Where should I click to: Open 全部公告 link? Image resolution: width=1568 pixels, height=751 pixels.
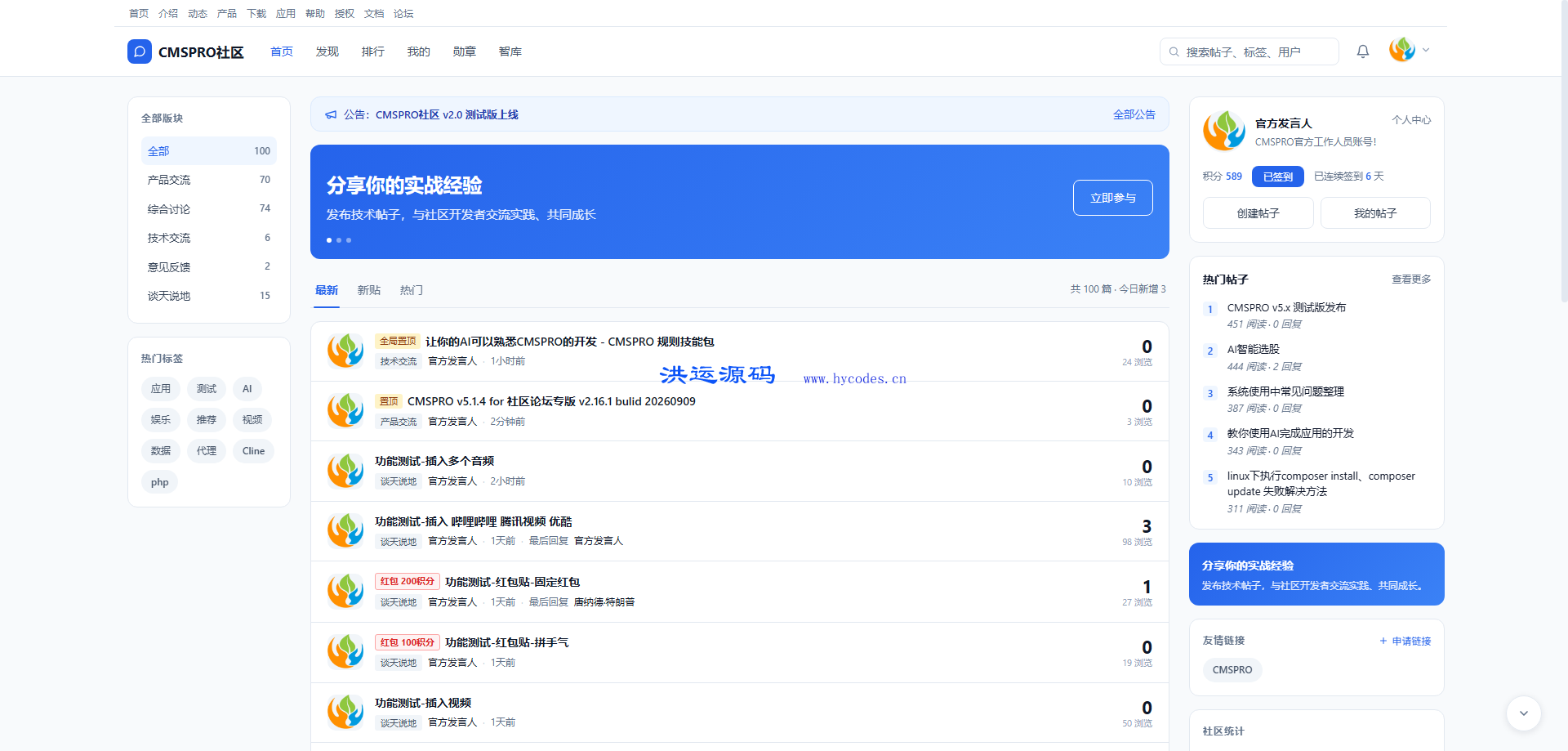tap(1134, 115)
